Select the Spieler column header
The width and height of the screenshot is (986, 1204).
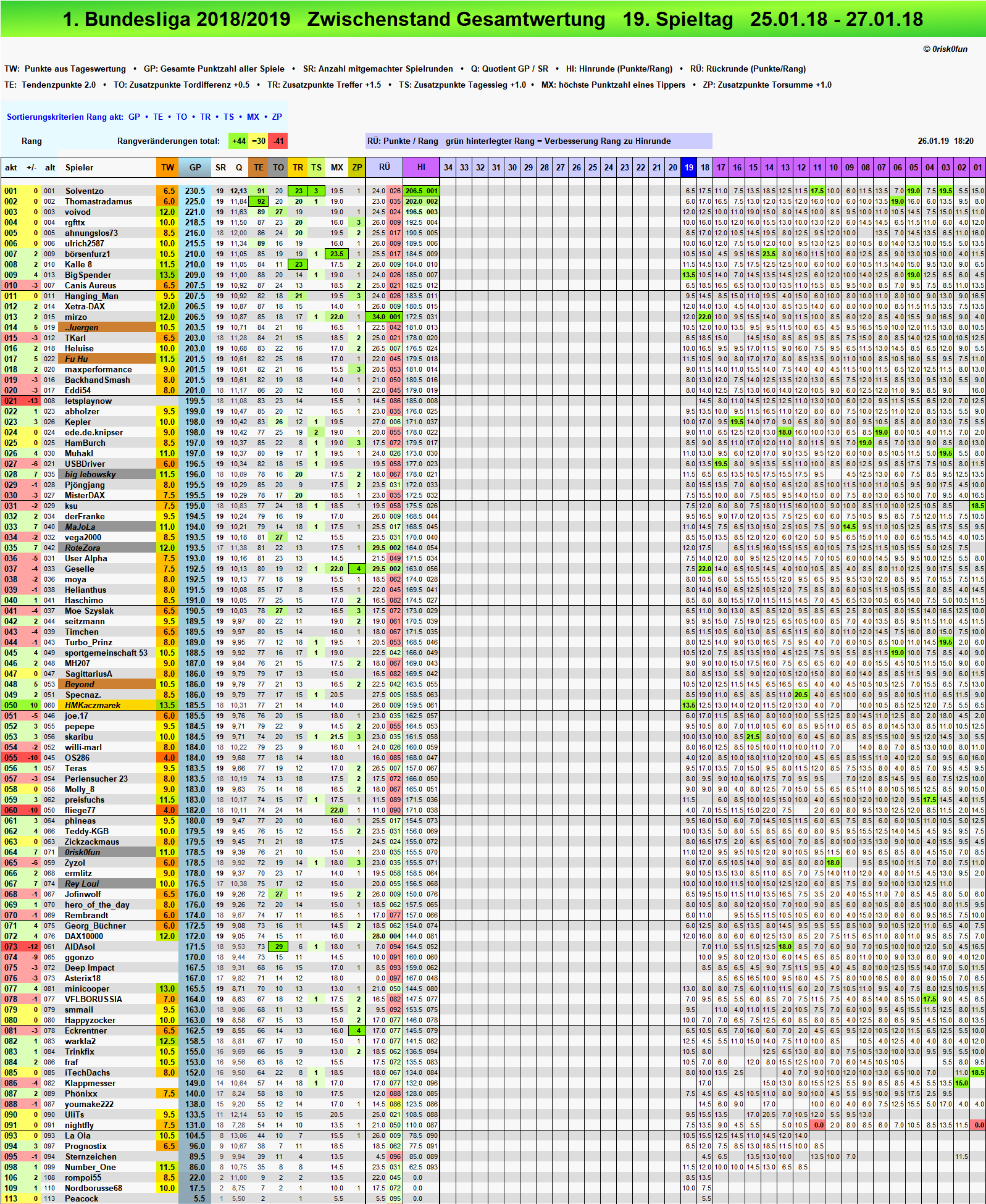(79, 167)
